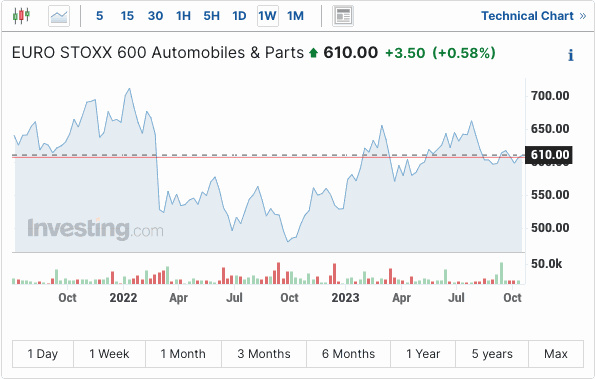This screenshot has width=595, height=379.
Task: Show the 1 Month range
Action: 183,354
